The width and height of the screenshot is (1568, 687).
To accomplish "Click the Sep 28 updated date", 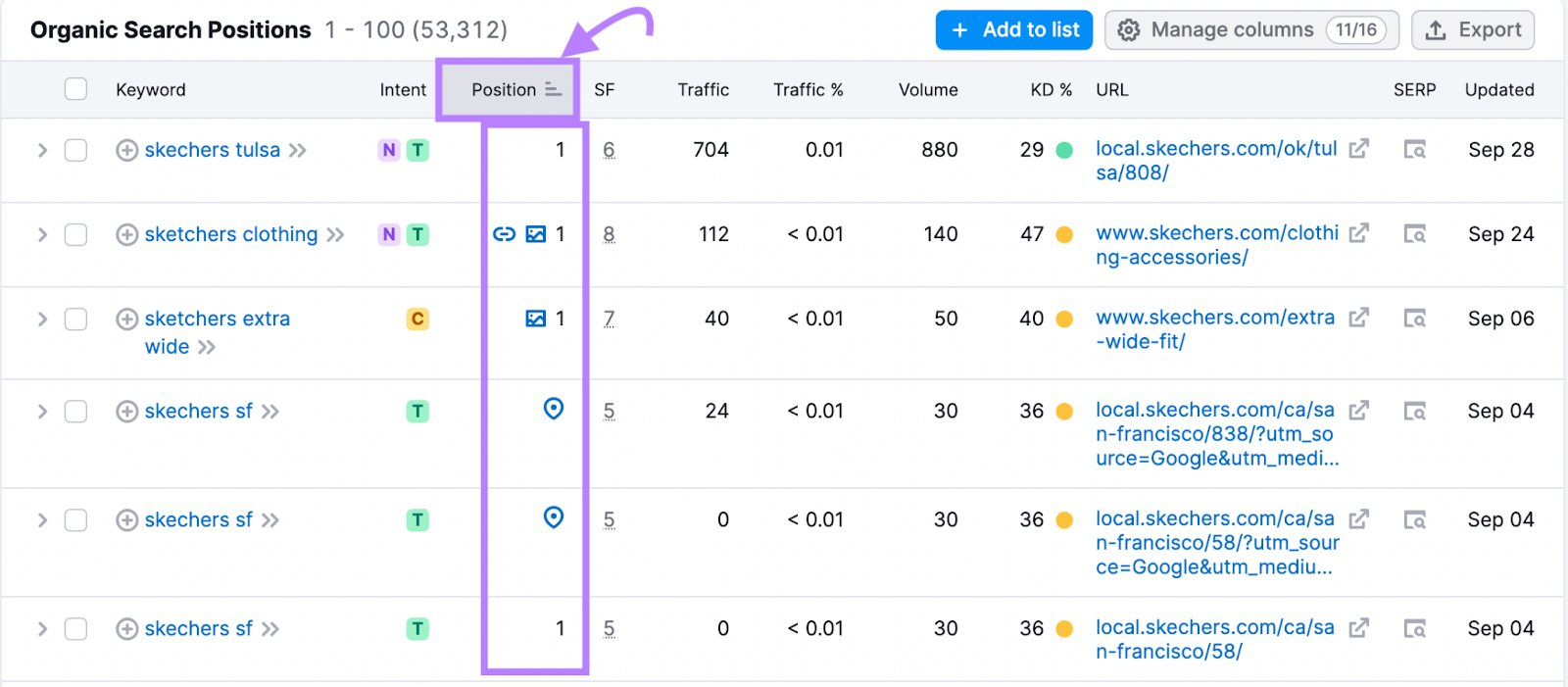I will pyautogui.click(x=1500, y=150).
